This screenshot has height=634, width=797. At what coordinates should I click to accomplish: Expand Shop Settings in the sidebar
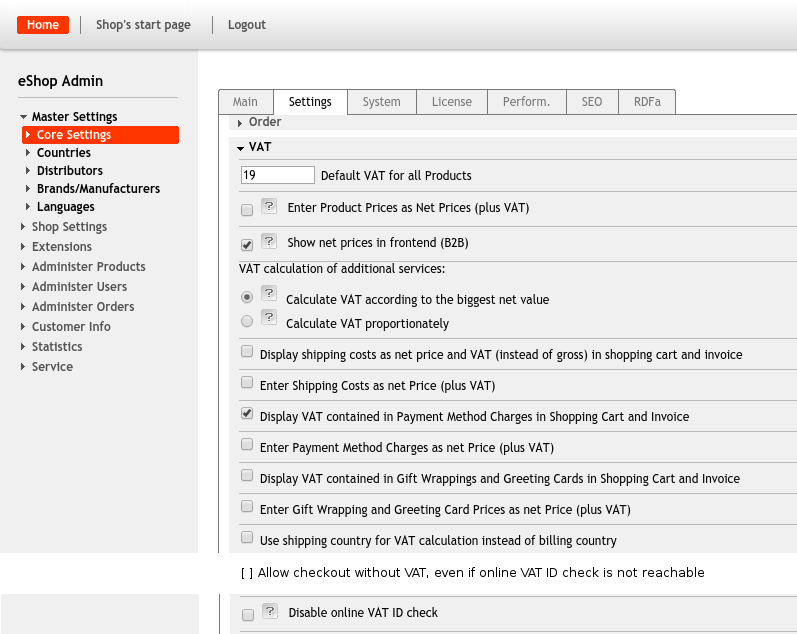pos(68,227)
